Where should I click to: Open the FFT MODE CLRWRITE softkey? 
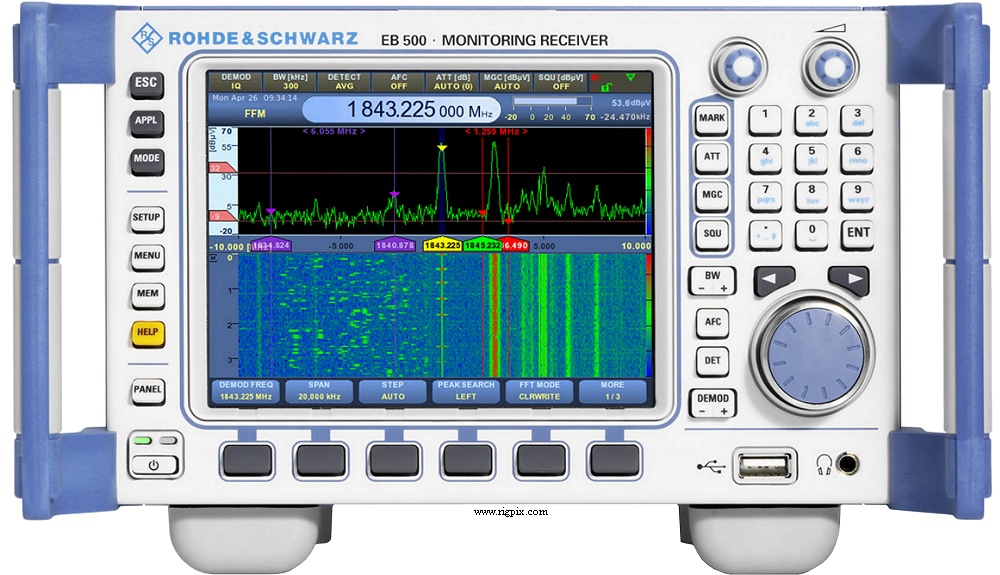[x=539, y=391]
